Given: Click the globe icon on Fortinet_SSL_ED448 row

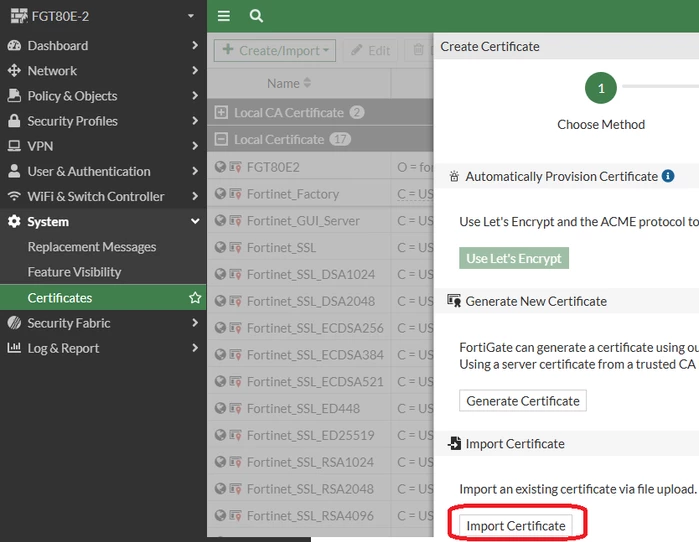Looking at the screenshot, I should click(220, 408).
